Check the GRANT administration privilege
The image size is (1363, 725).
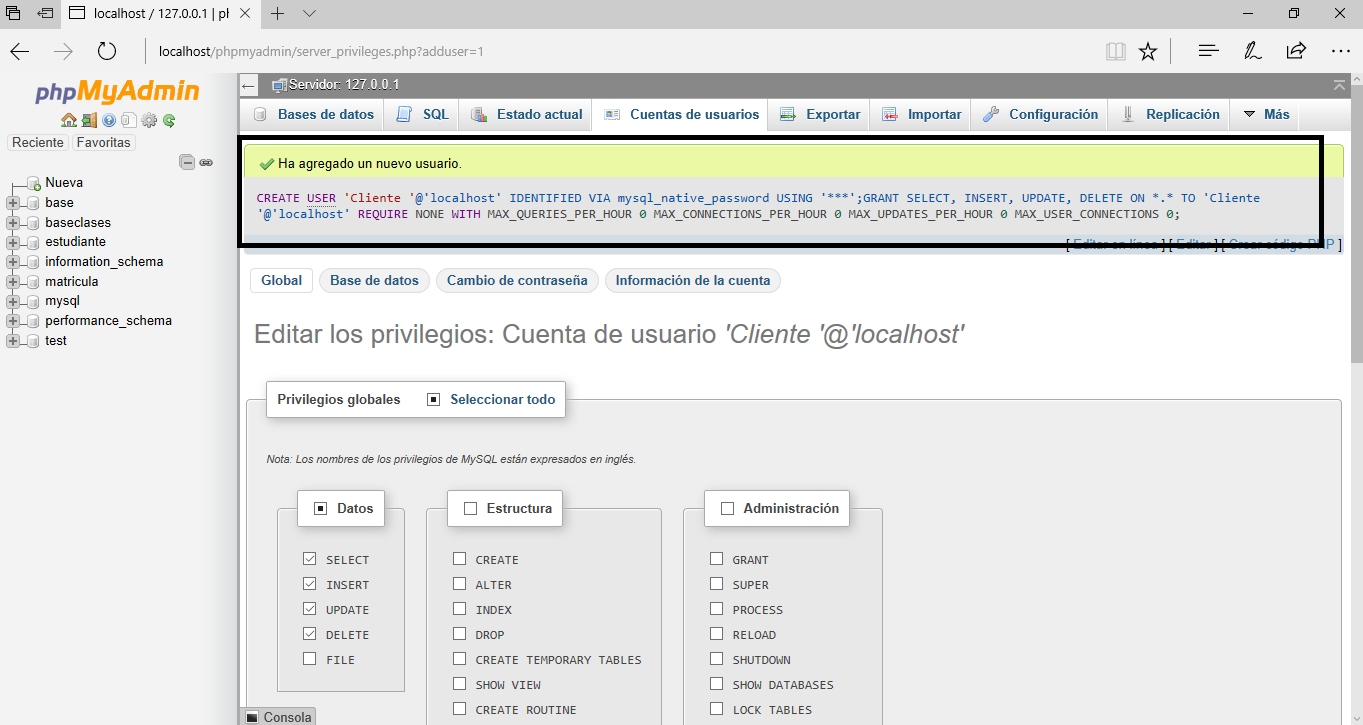click(x=716, y=559)
